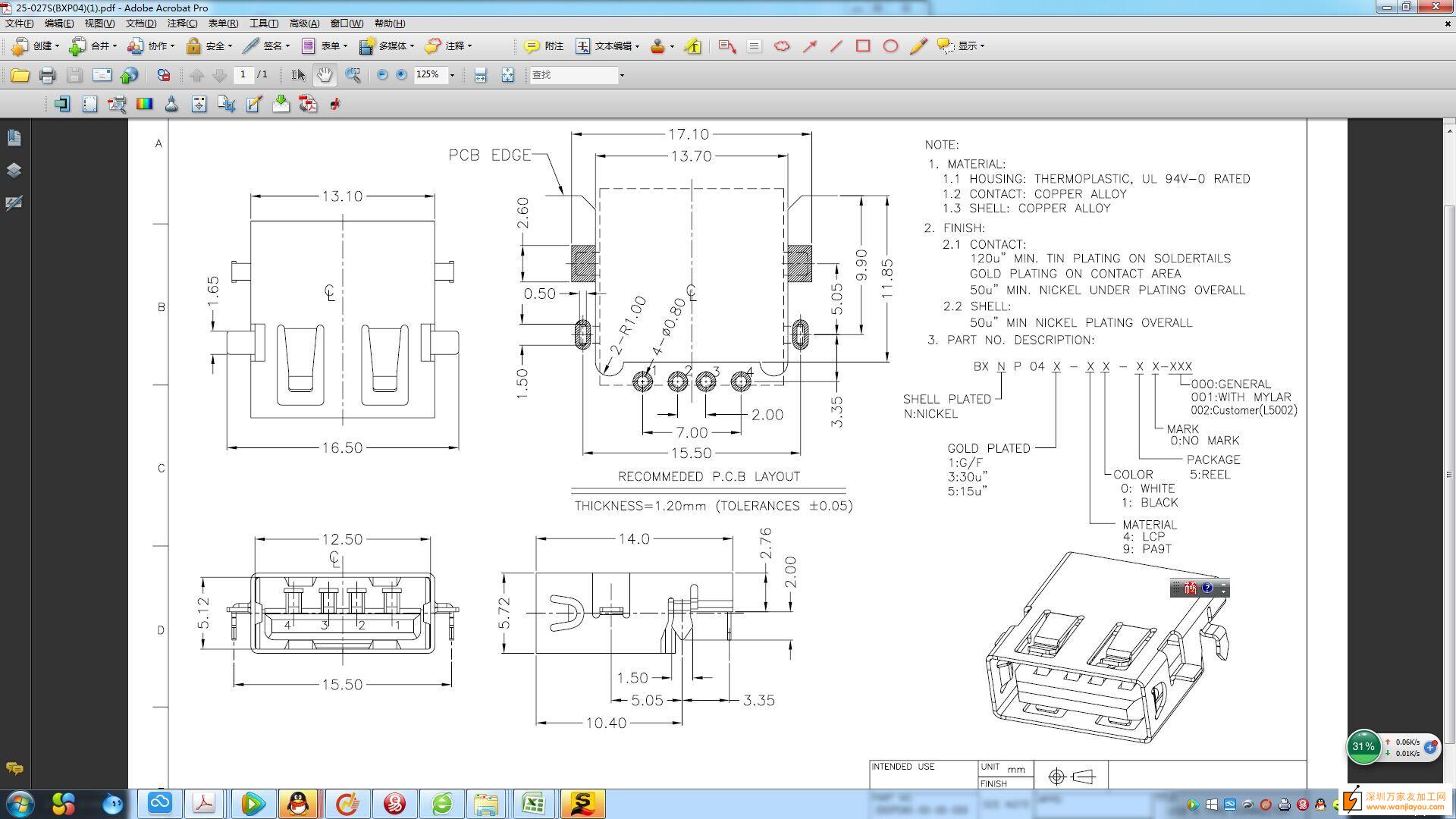The height and width of the screenshot is (819, 1456).
Task: Open the 工具(T) menu
Action: [x=263, y=24]
